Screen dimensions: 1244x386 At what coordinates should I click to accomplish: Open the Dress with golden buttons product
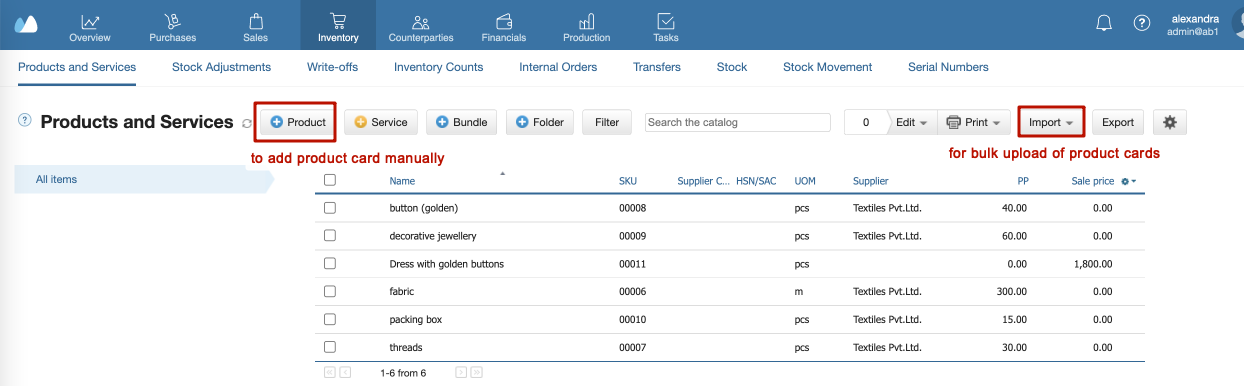(446, 264)
